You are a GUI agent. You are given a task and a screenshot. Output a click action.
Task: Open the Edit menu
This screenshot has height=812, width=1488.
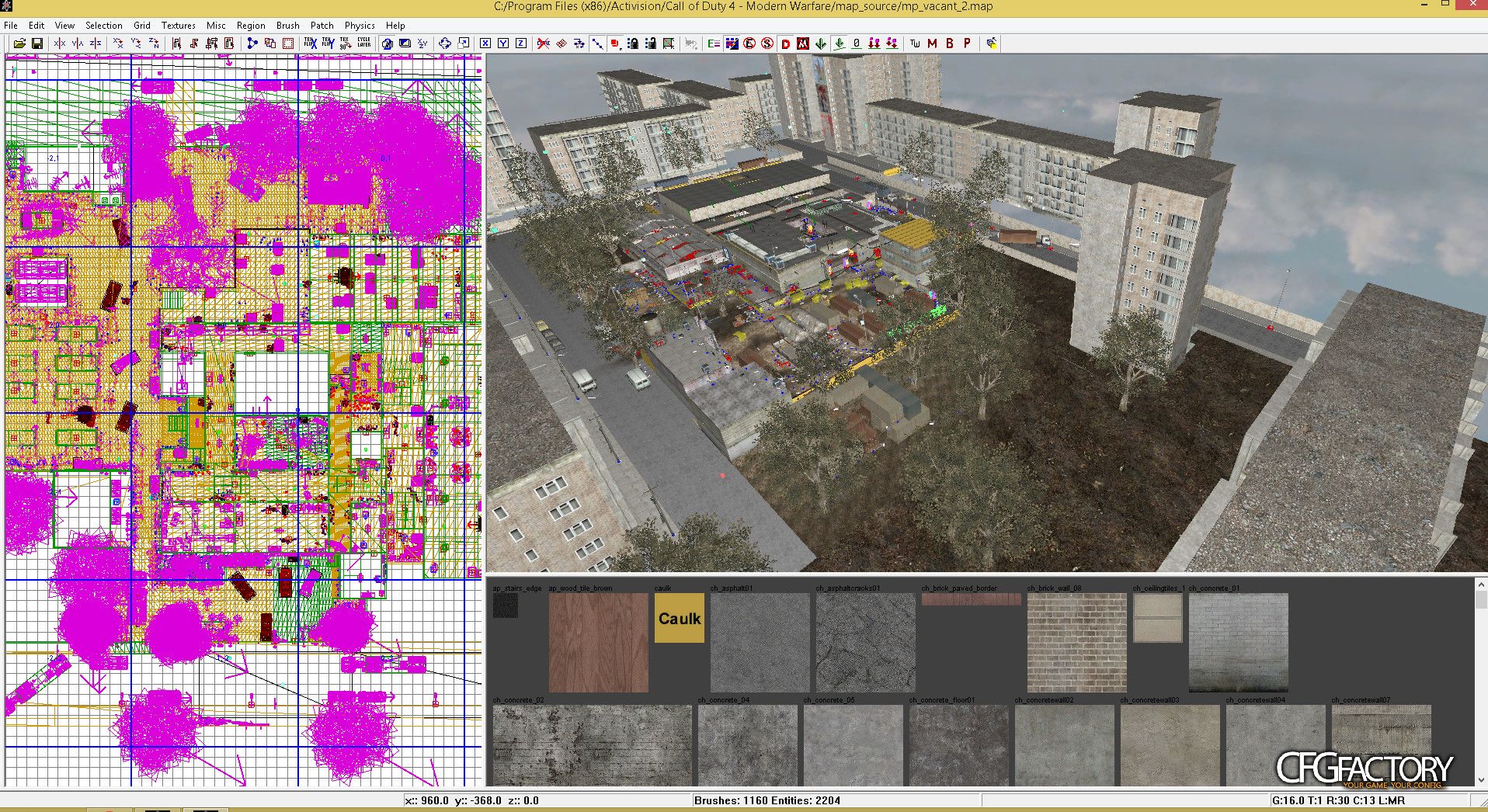37,26
